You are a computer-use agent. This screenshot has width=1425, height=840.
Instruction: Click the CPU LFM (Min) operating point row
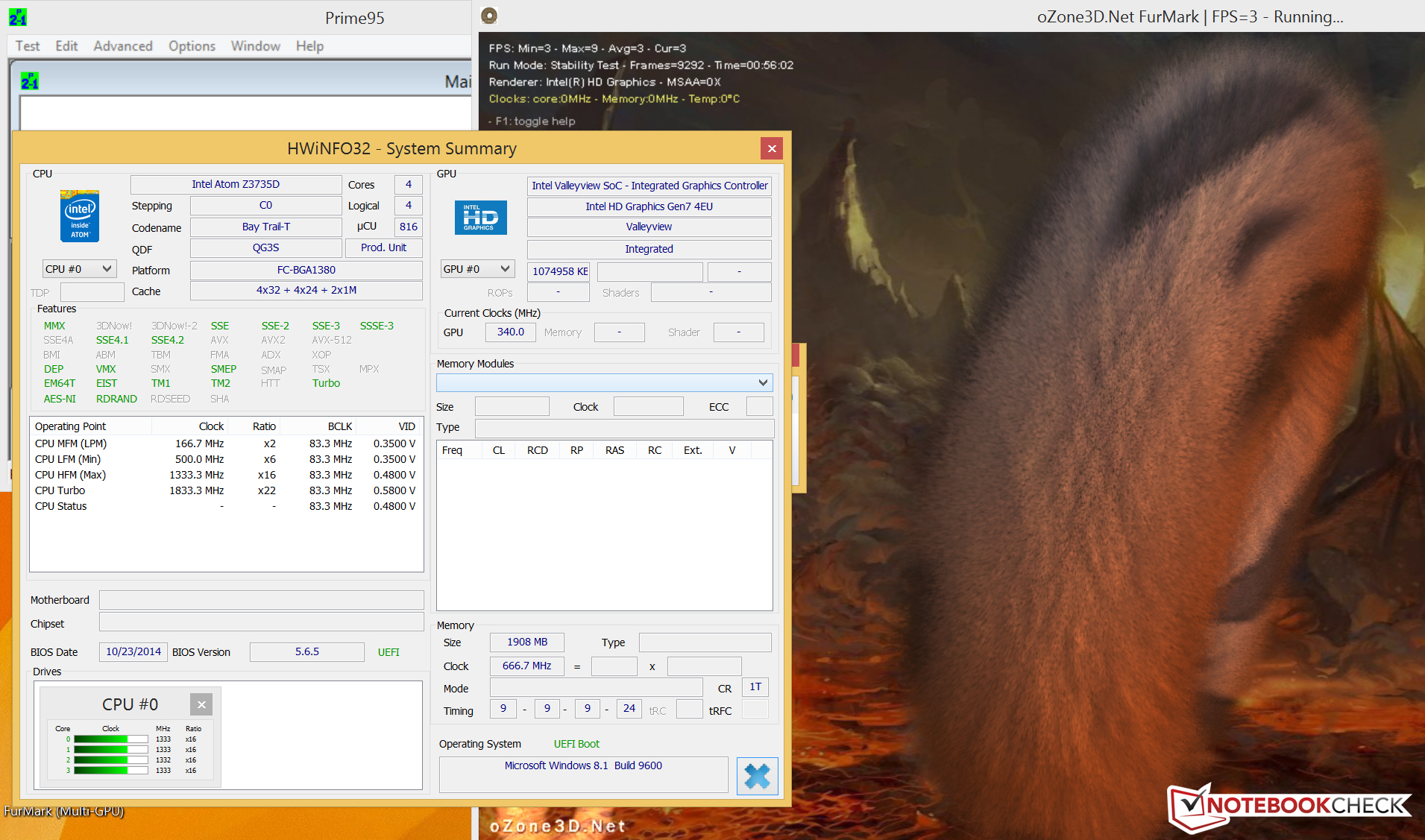pos(226,459)
